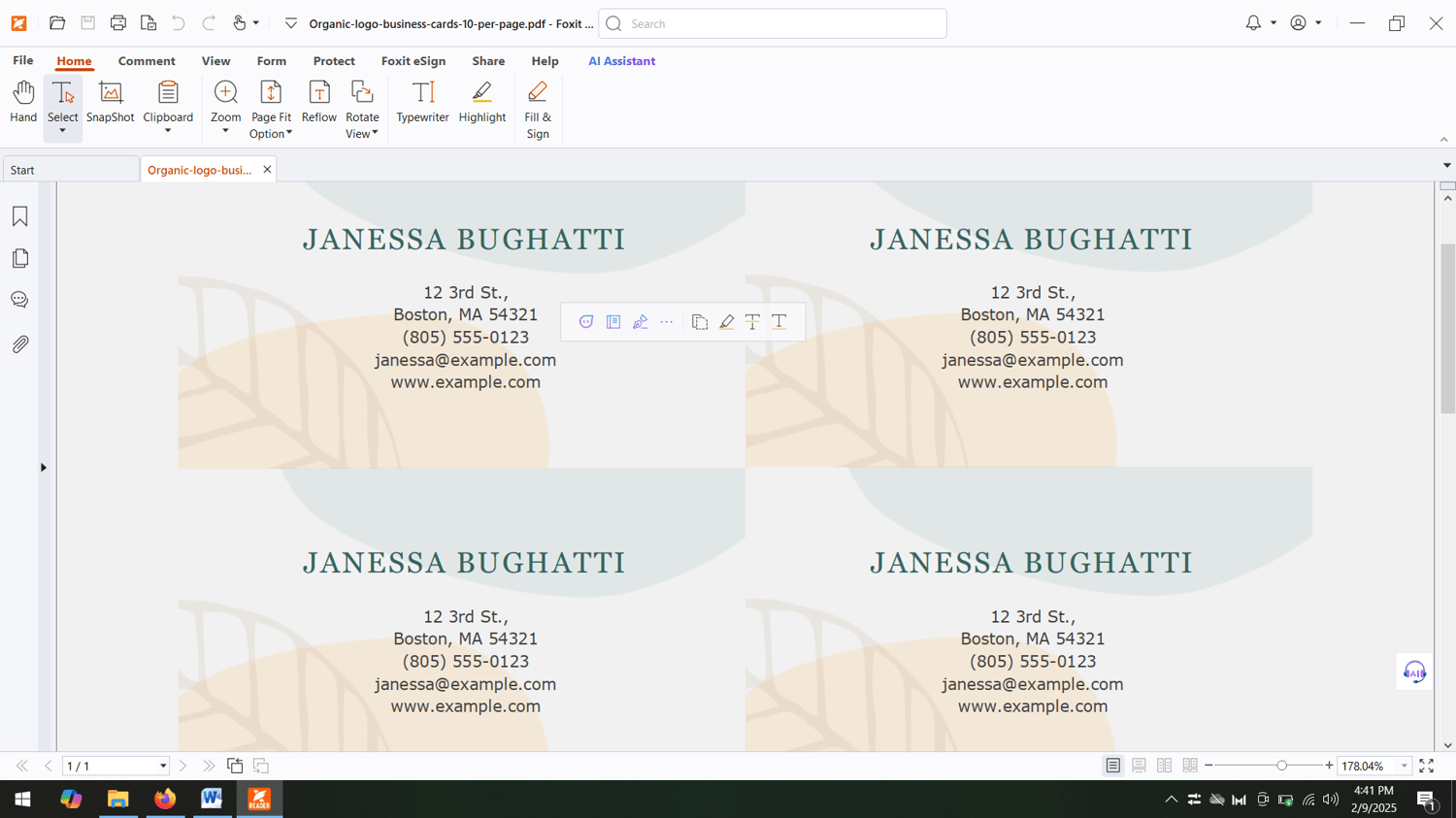Image resolution: width=1456 pixels, height=818 pixels.
Task: Open the Fill & Sign tool
Action: pos(538,110)
